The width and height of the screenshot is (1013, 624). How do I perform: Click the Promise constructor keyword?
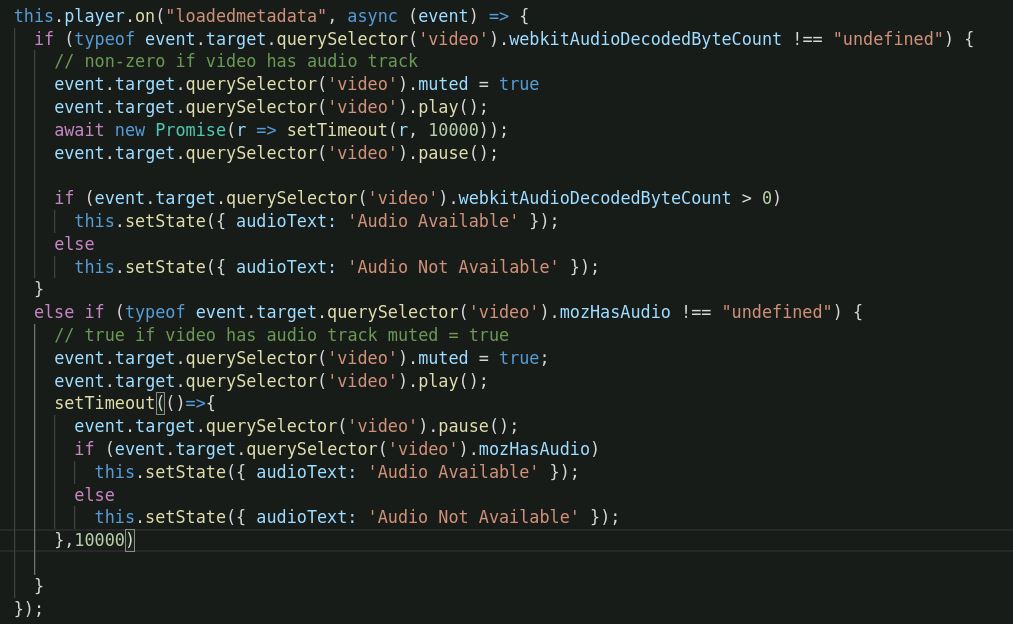(189, 130)
